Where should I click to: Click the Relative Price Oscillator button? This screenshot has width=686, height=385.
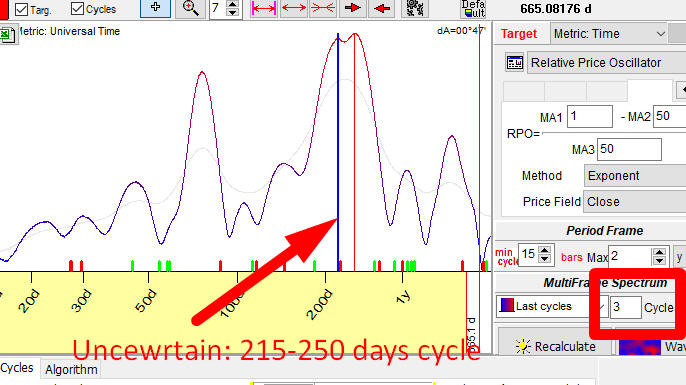606,63
